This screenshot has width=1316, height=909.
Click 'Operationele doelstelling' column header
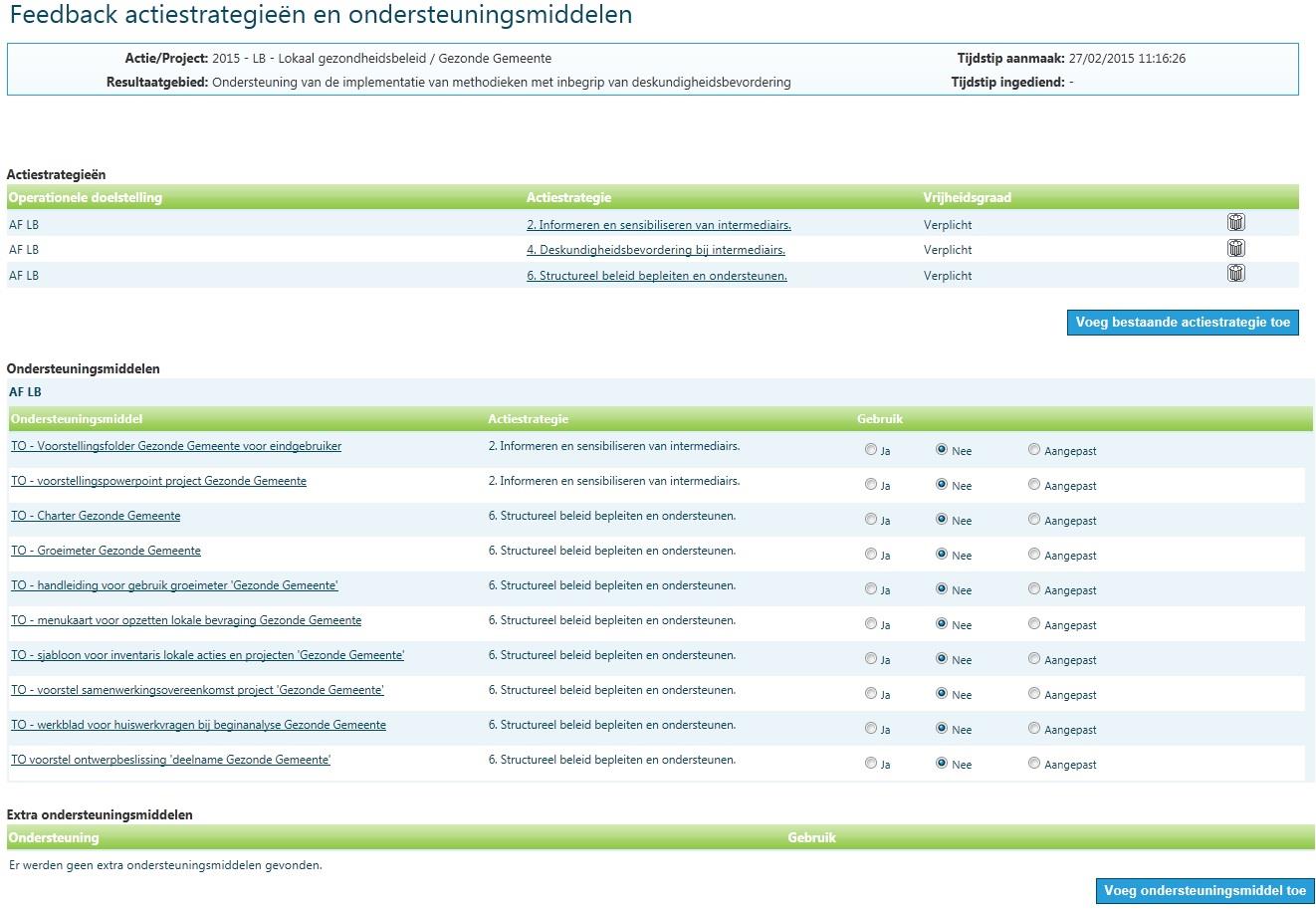point(86,197)
